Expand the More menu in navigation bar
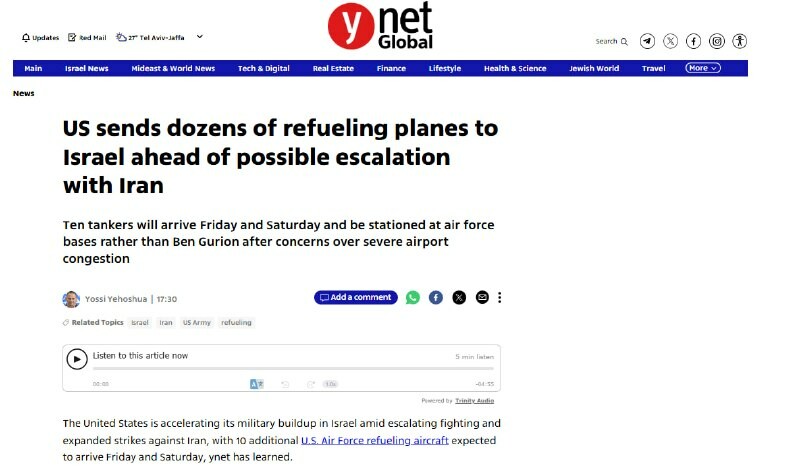The width and height of the screenshot is (800, 471). tap(703, 68)
